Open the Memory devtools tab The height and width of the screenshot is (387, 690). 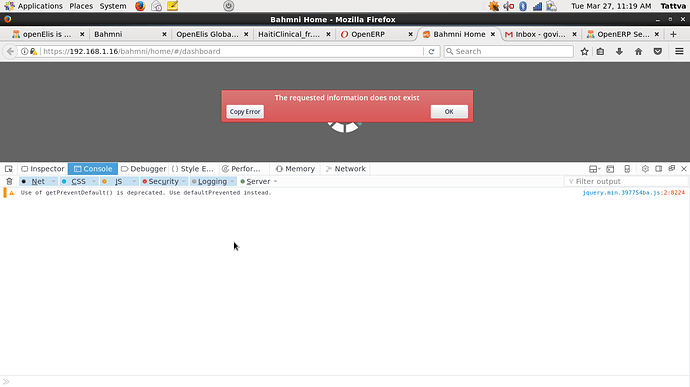(295, 169)
